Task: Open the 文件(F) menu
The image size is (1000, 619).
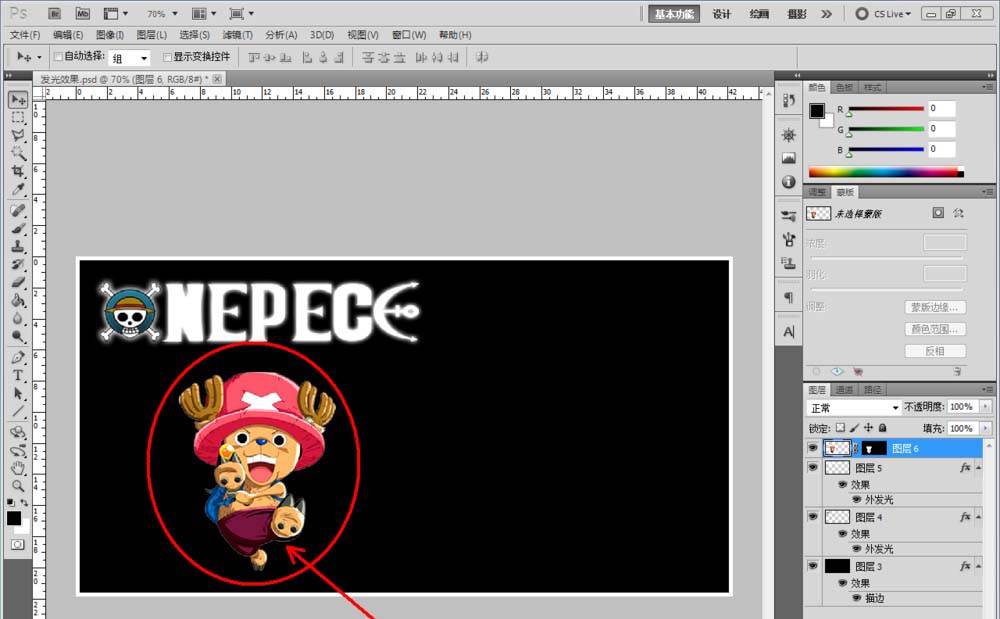Action: pos(25,35)
